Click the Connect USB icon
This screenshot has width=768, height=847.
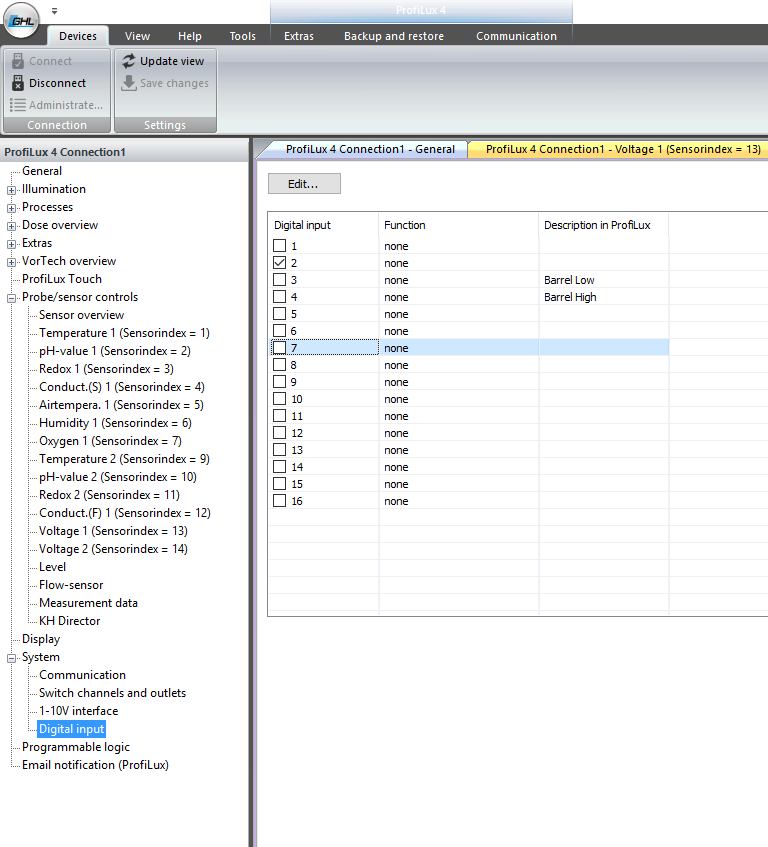(18, 61)
